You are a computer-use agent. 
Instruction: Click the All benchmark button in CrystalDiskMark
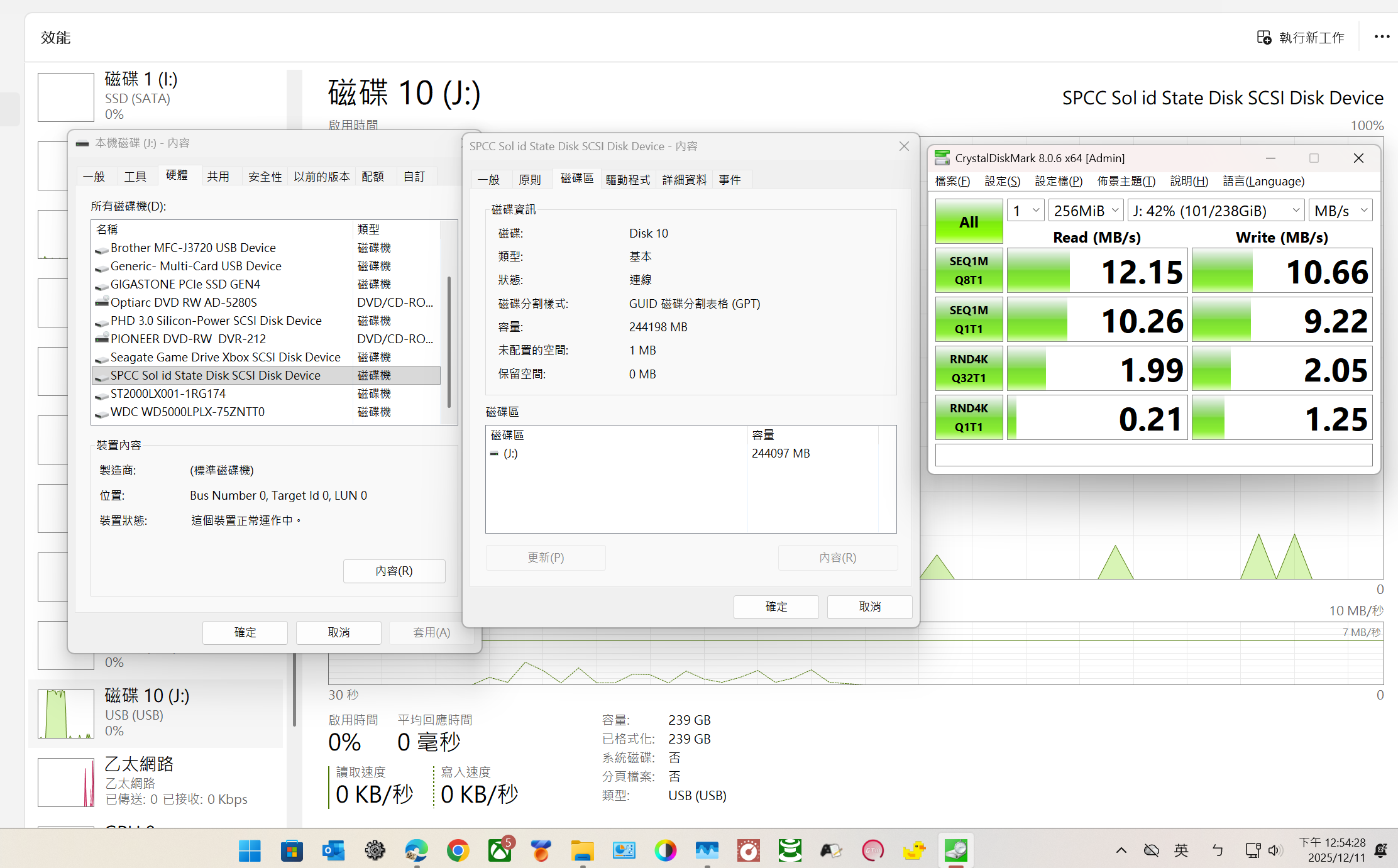coord(968,221)
